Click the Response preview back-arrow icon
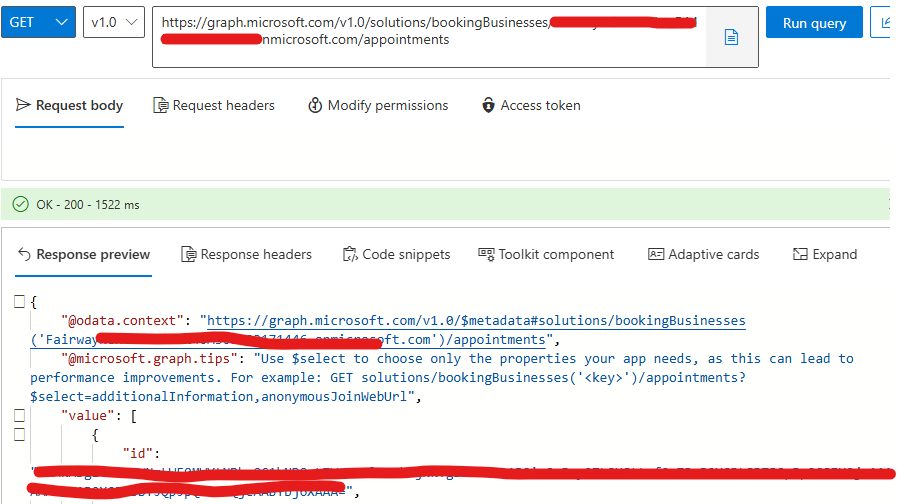897x504 pixels. click(x=24, y=254)
